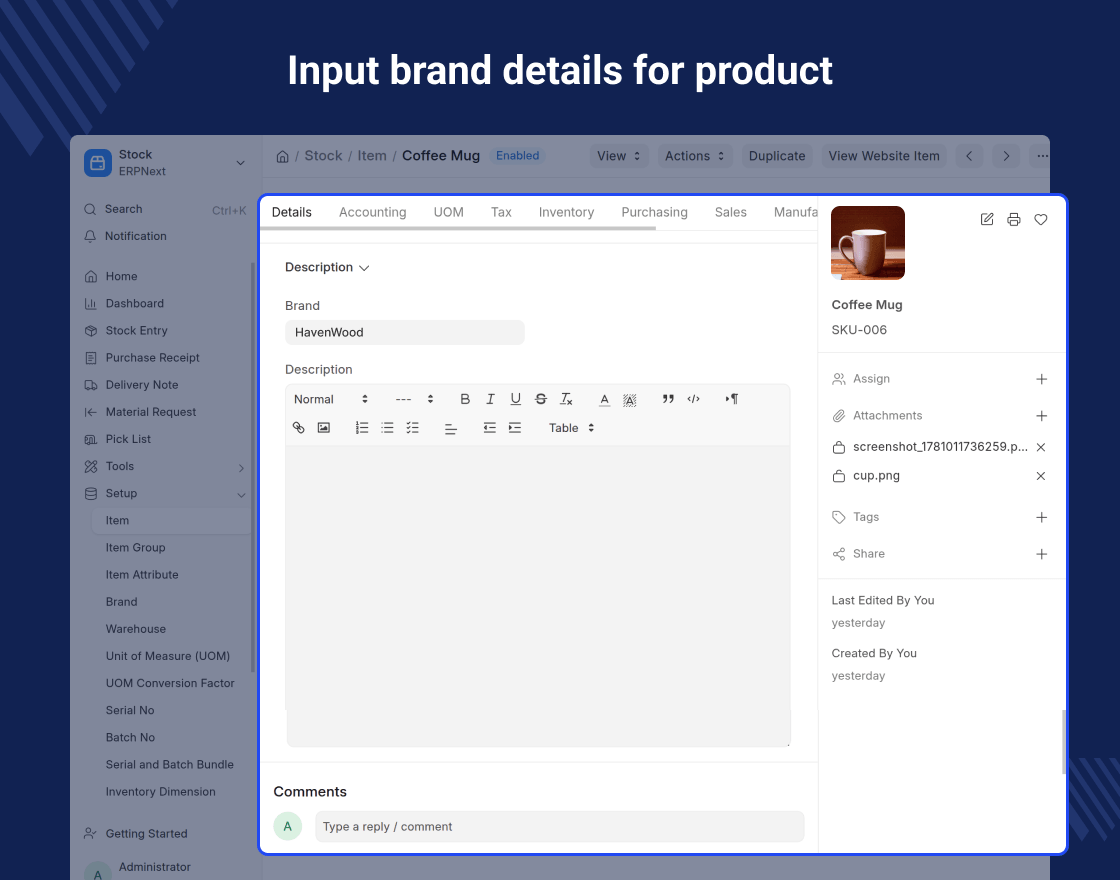Viewport: 1120px width, 880px height.
Task: Apply underline formatting in description editor
Action: tap(516, 399)
